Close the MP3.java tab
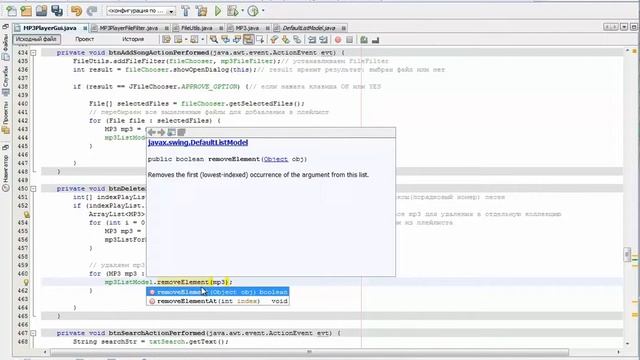640x360 pixels. [267, 28]
